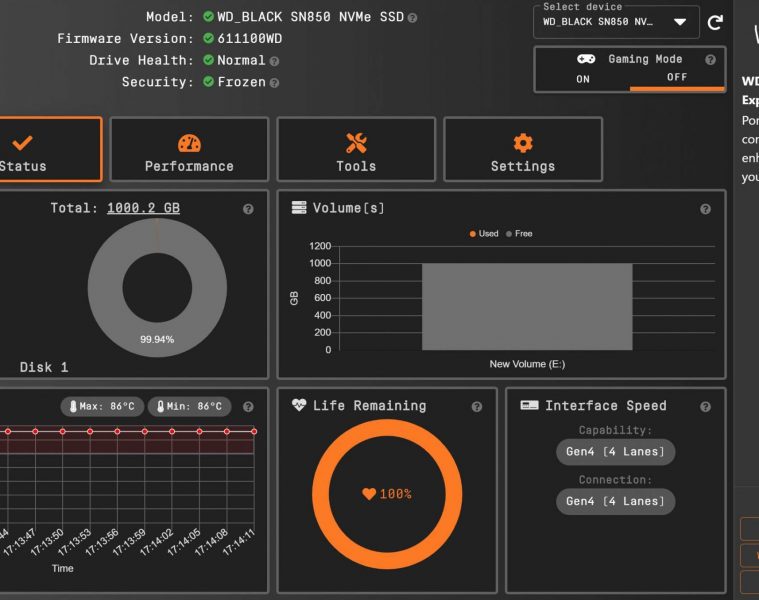759x600 pixels.
Task: Click the Disk 1 label
Action: coord(44,367)
